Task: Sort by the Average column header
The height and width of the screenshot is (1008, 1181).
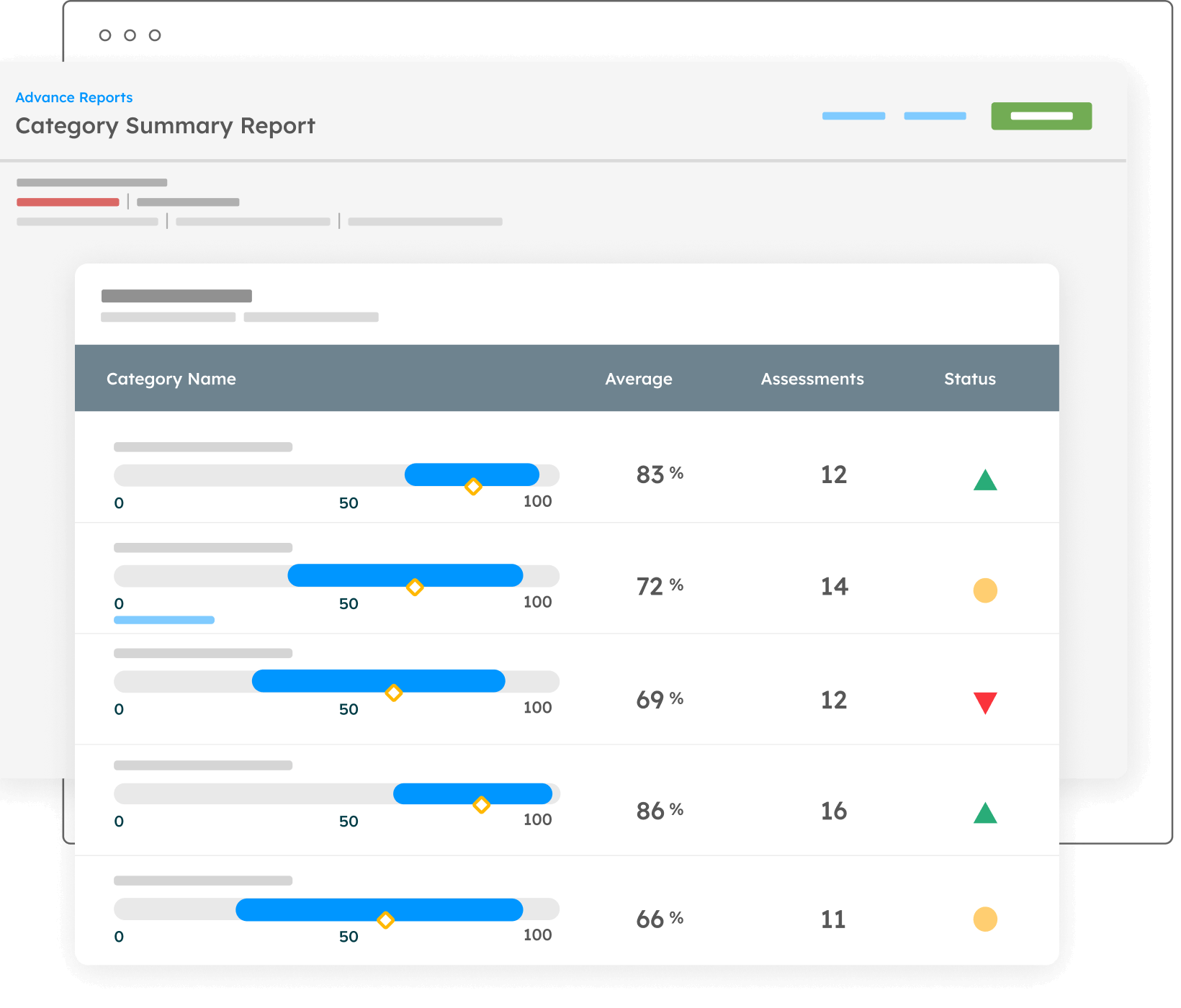Action: point(638,379)
